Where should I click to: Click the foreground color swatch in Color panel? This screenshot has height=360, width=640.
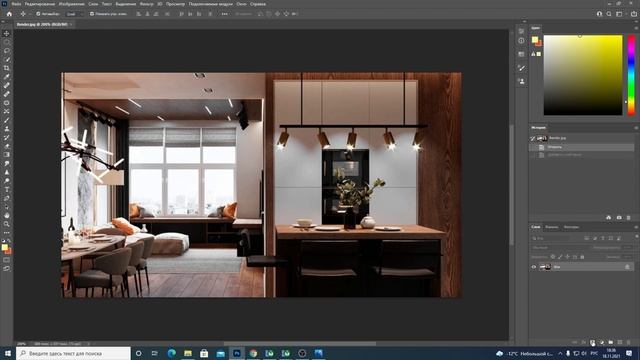click(x=534, y=39)
